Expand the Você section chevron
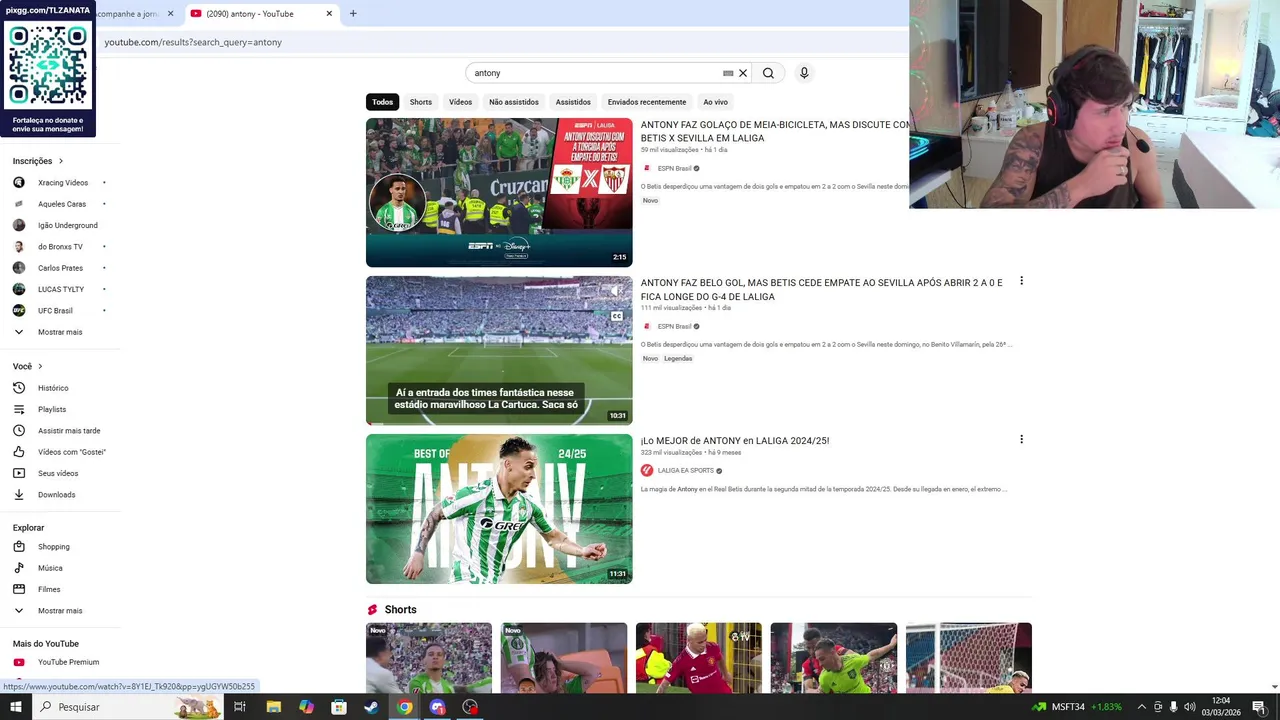 (x=40, y=367)
